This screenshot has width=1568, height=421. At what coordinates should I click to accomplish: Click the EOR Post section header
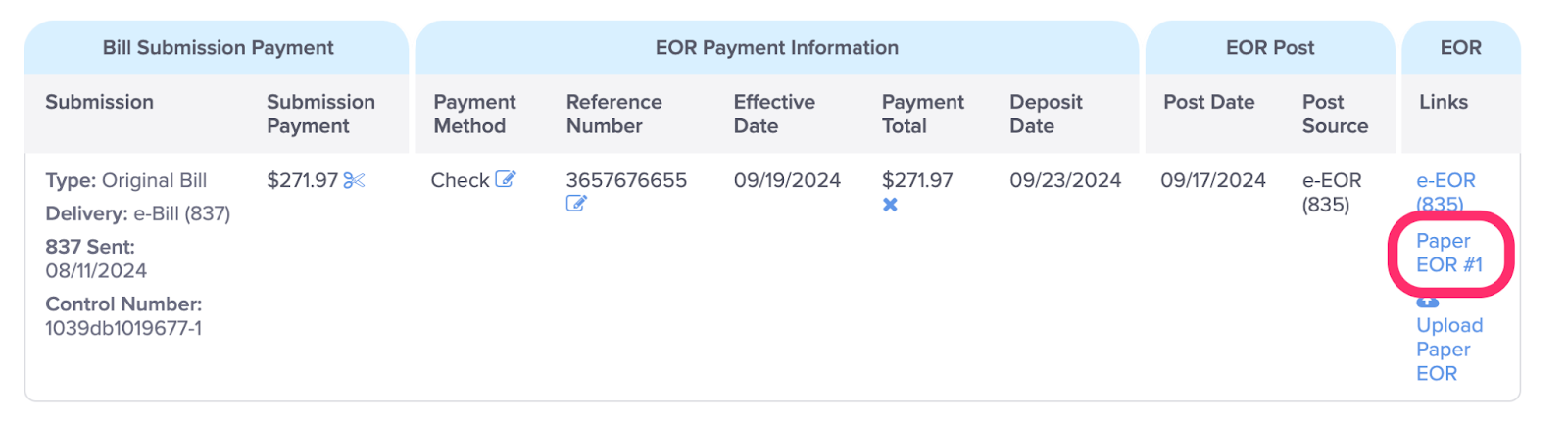[1270, 47]
